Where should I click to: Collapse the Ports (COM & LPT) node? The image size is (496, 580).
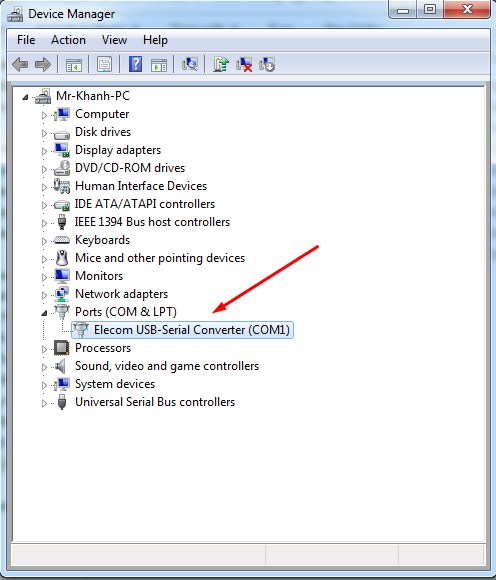tap(44, 313)
